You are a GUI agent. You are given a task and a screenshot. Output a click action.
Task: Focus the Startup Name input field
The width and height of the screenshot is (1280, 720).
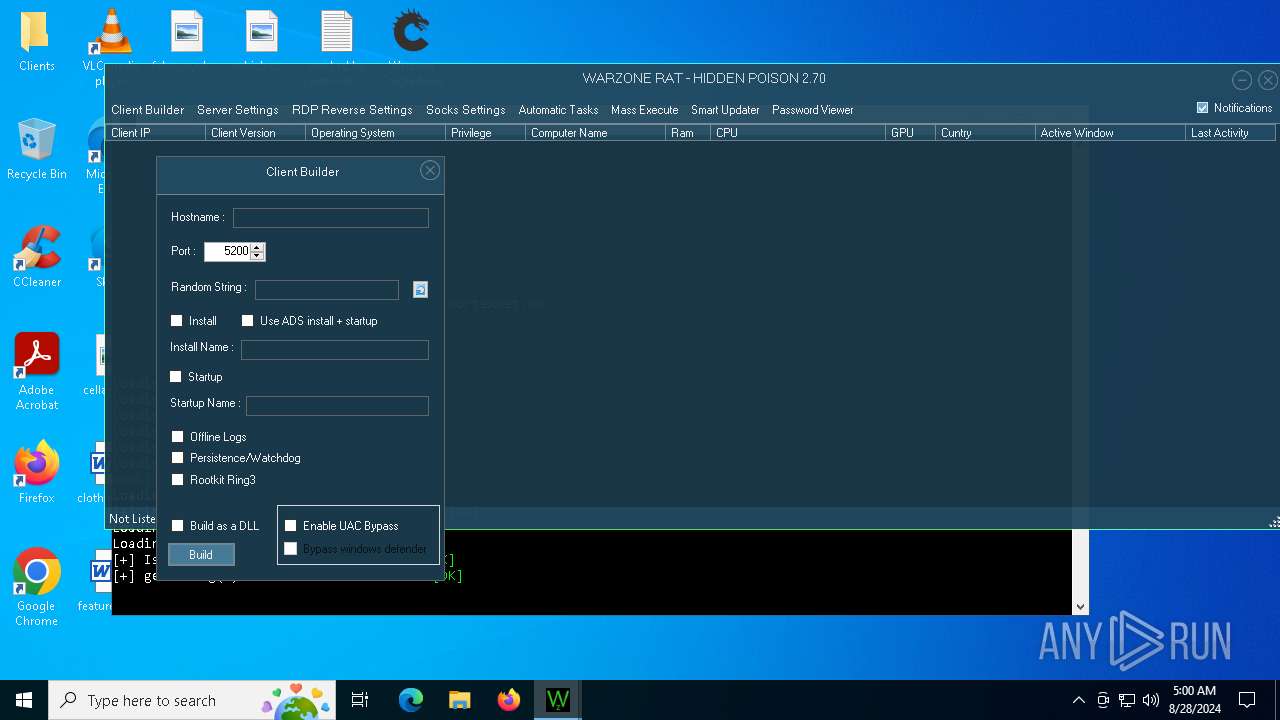click(x=337, y=406)
